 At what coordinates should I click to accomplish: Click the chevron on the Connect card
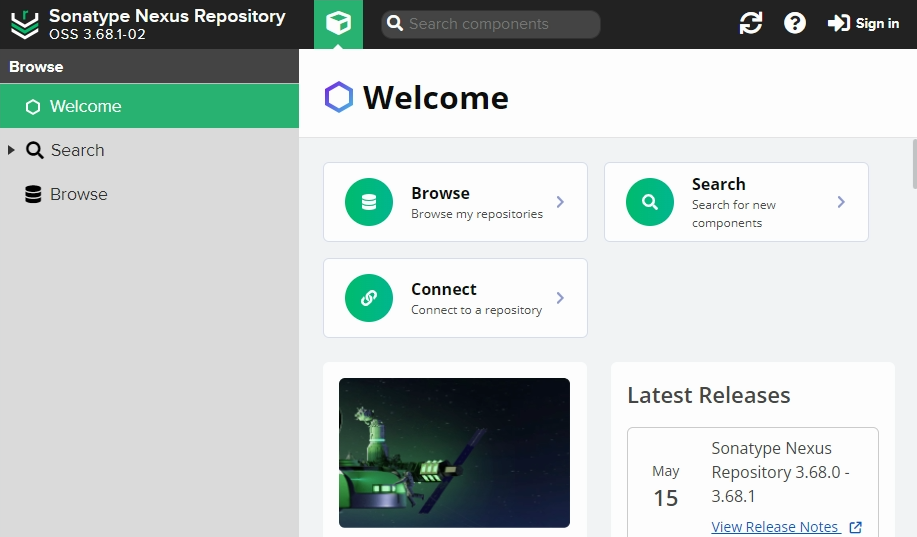(x=560, y=298)
